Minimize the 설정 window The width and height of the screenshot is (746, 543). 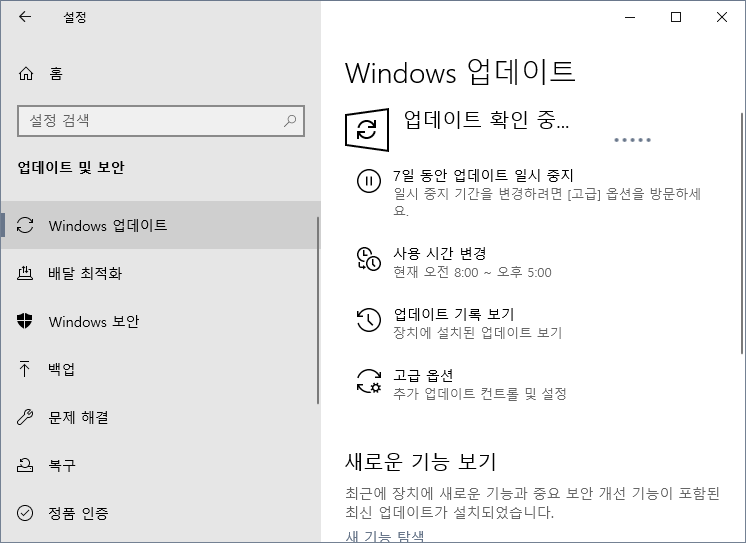(x=630, y=17)
